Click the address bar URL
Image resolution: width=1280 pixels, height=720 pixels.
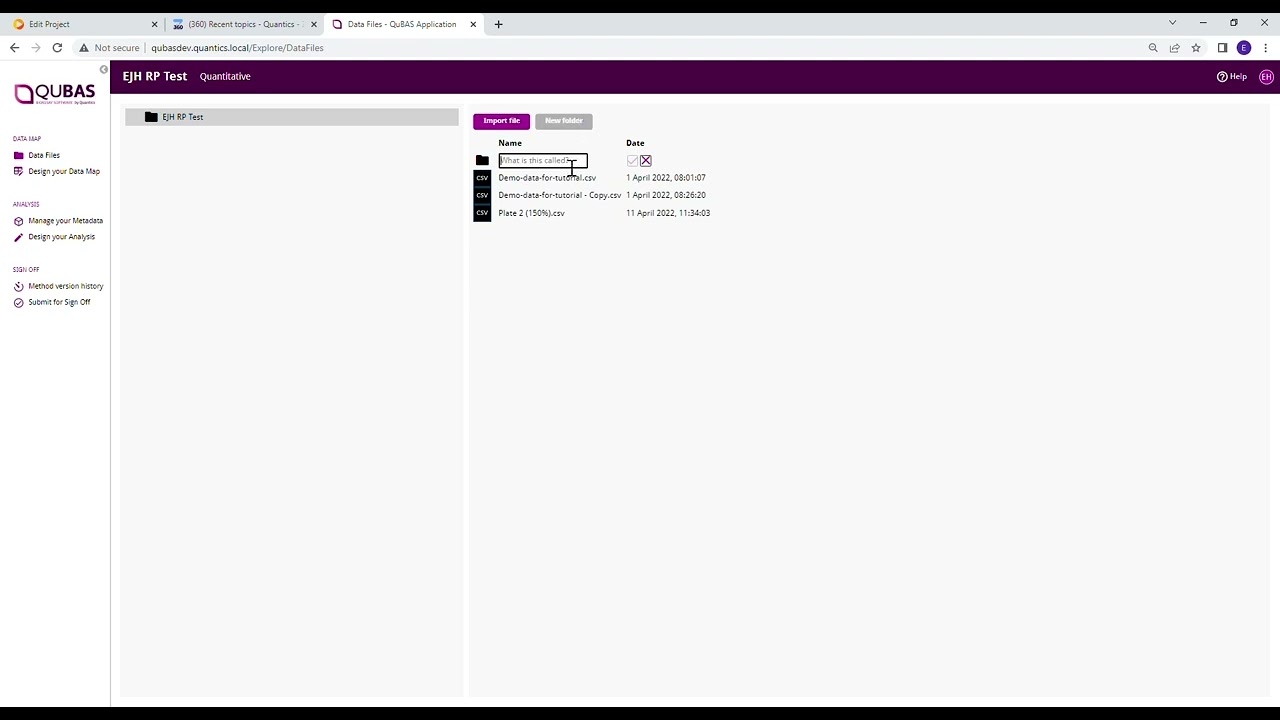(x=237, y=48)
